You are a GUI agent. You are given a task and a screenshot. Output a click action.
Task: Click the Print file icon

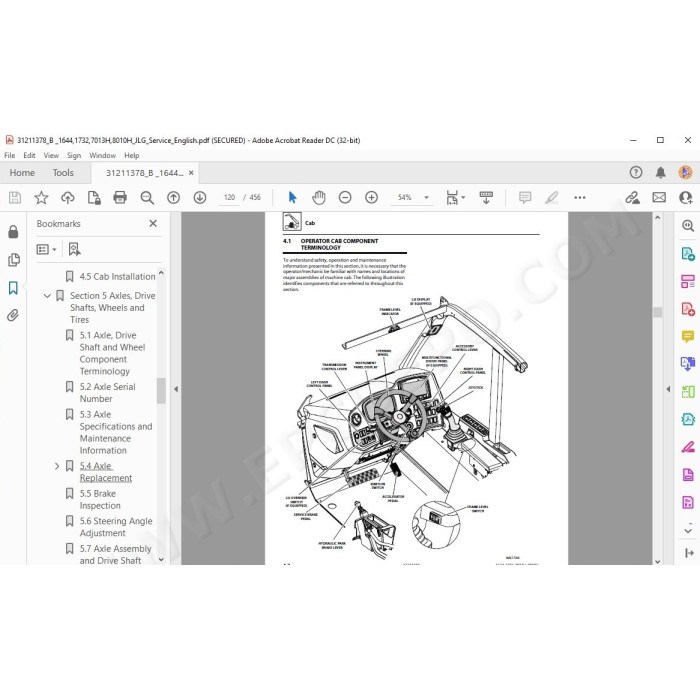coord(120,197)
